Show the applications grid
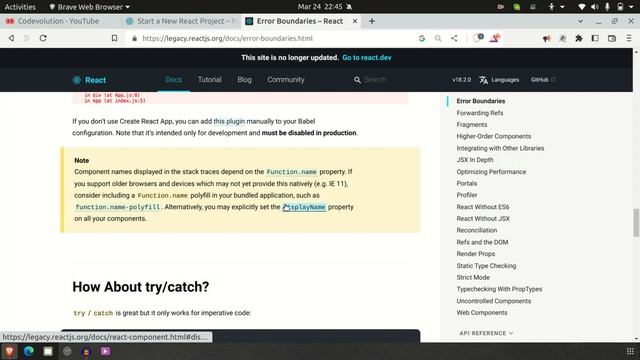The height and width of the screenshot is (360, 640). click(630, 351)
